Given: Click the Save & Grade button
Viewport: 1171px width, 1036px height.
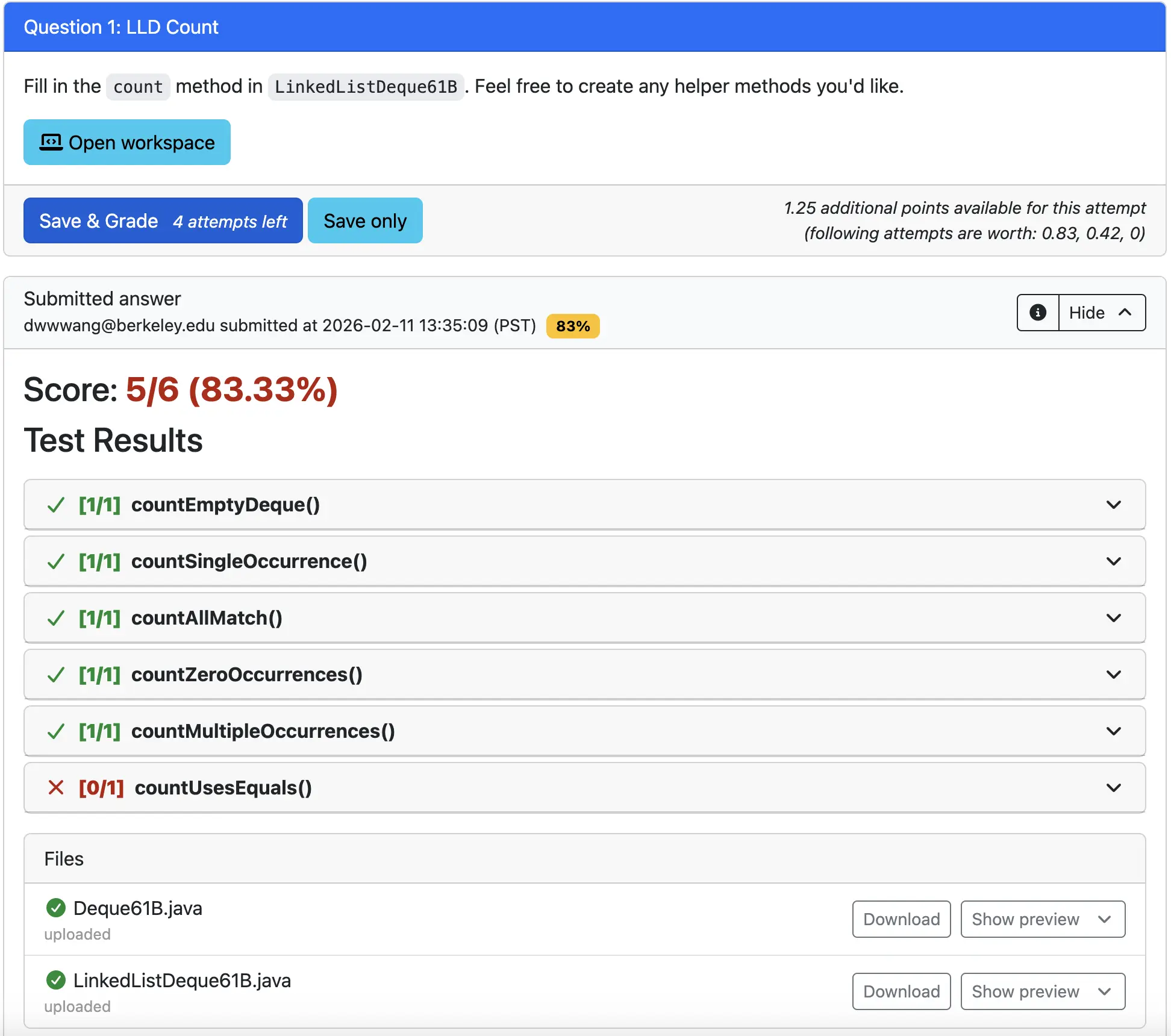Looking at the screenshot, I should (163, 221).
